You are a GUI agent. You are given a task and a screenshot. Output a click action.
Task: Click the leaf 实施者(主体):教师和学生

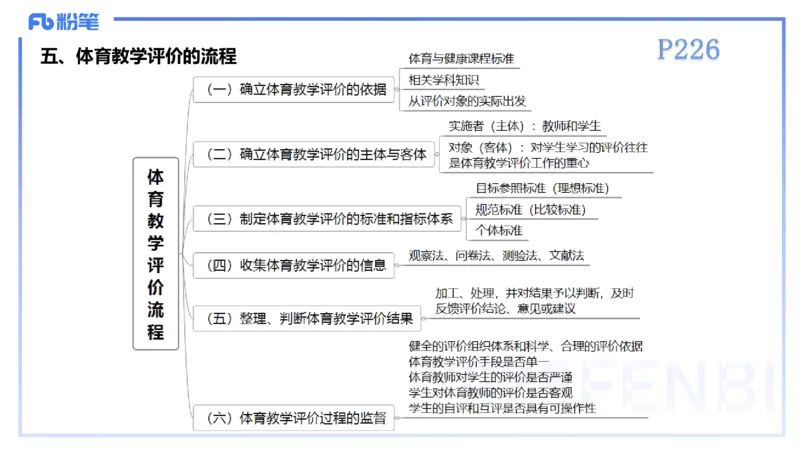coord(524,126)
